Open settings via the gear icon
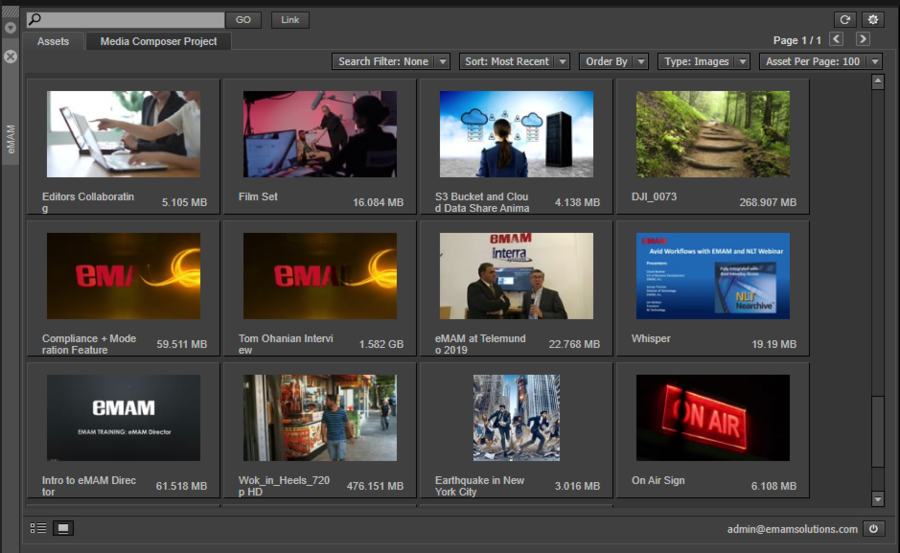This screenshot has width=900, height=553. tap(873, 20)
